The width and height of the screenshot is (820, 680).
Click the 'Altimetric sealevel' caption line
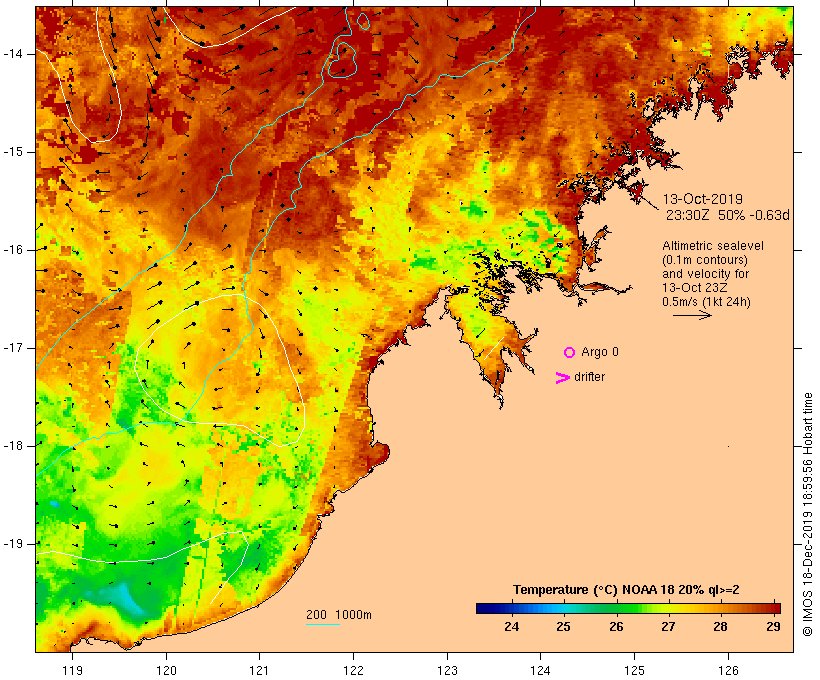[x=713, y=246]
